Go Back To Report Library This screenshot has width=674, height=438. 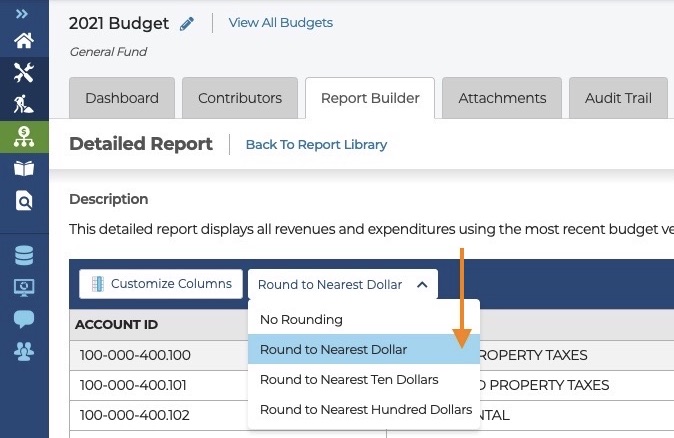point(316,145)
